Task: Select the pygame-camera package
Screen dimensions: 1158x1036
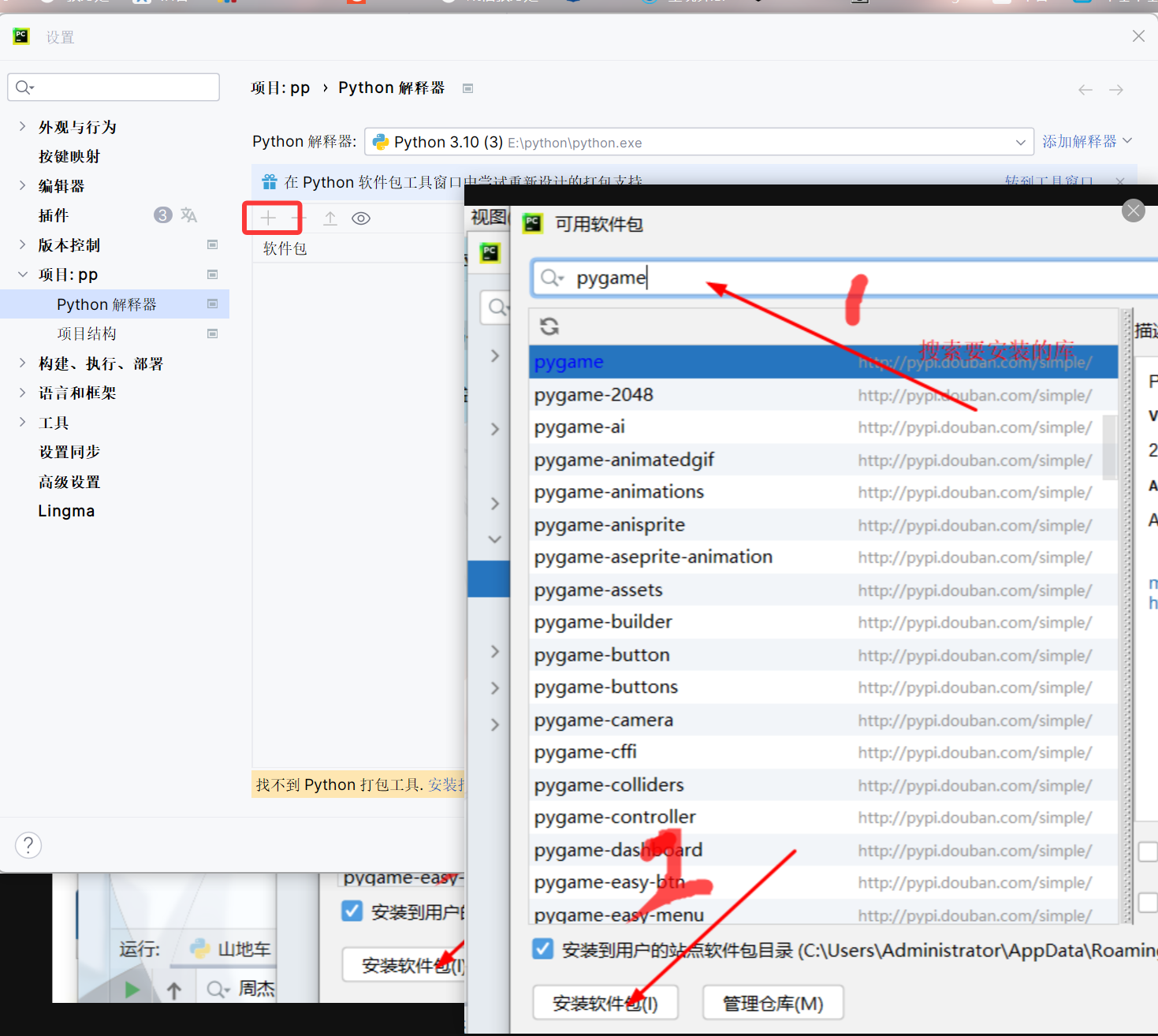Action: click(823, 720)
